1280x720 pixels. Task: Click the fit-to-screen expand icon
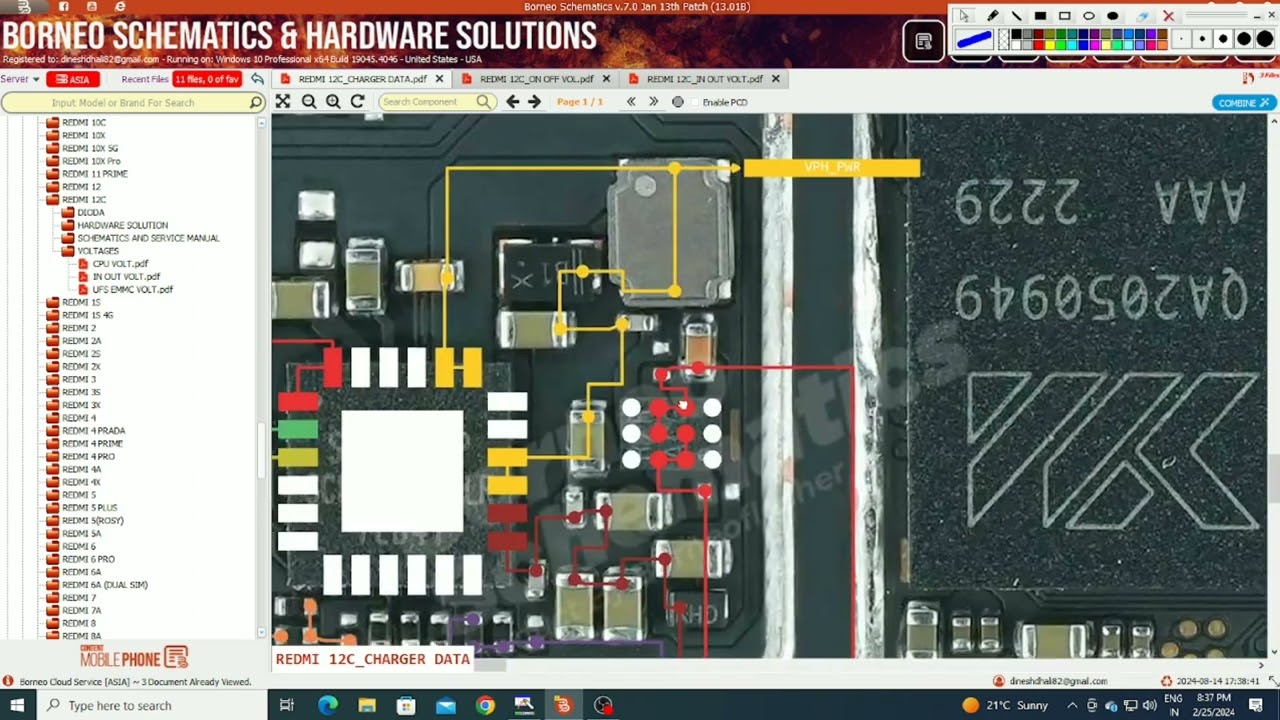click(x=283, y=102)
